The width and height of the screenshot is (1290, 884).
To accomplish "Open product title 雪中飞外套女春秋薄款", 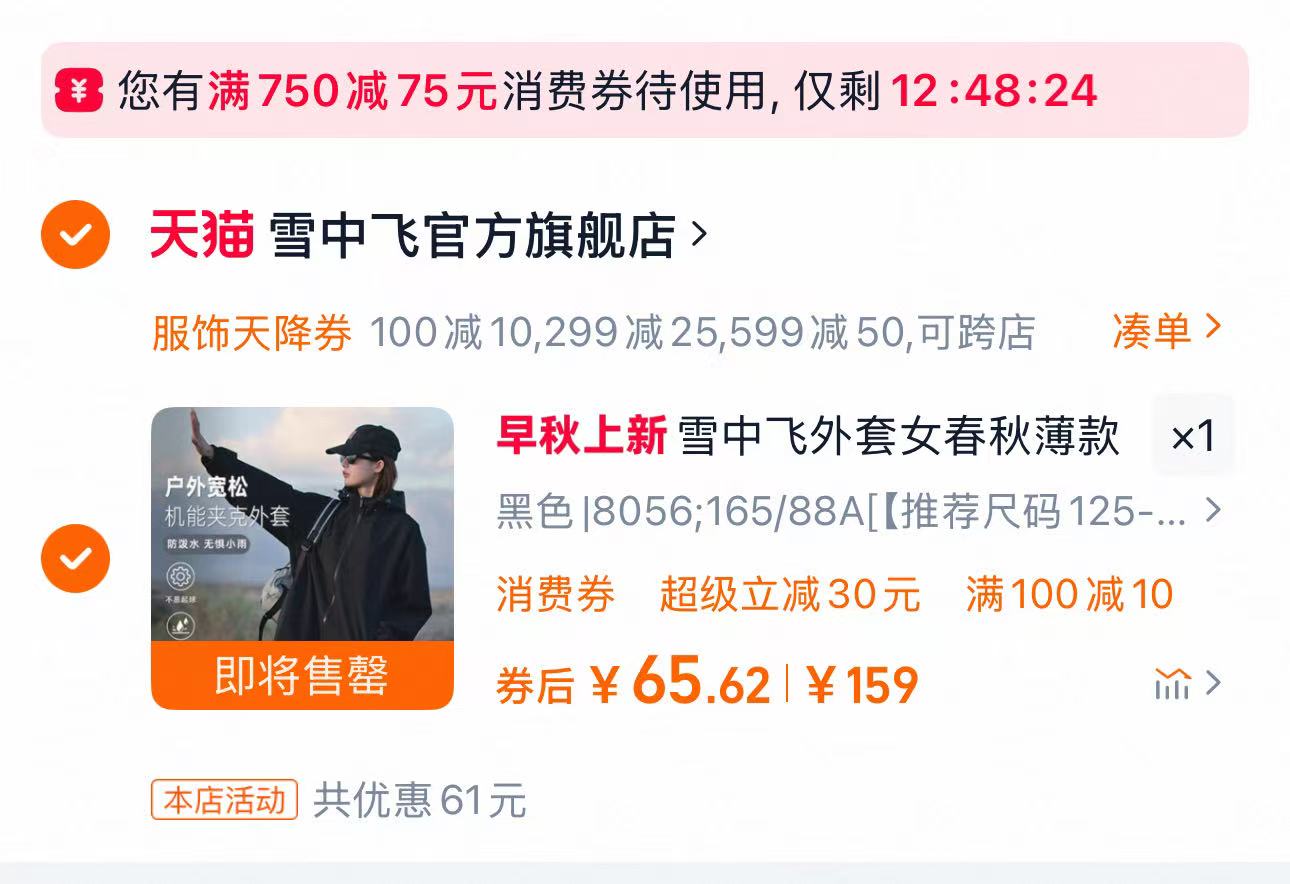I will (898, 437).
